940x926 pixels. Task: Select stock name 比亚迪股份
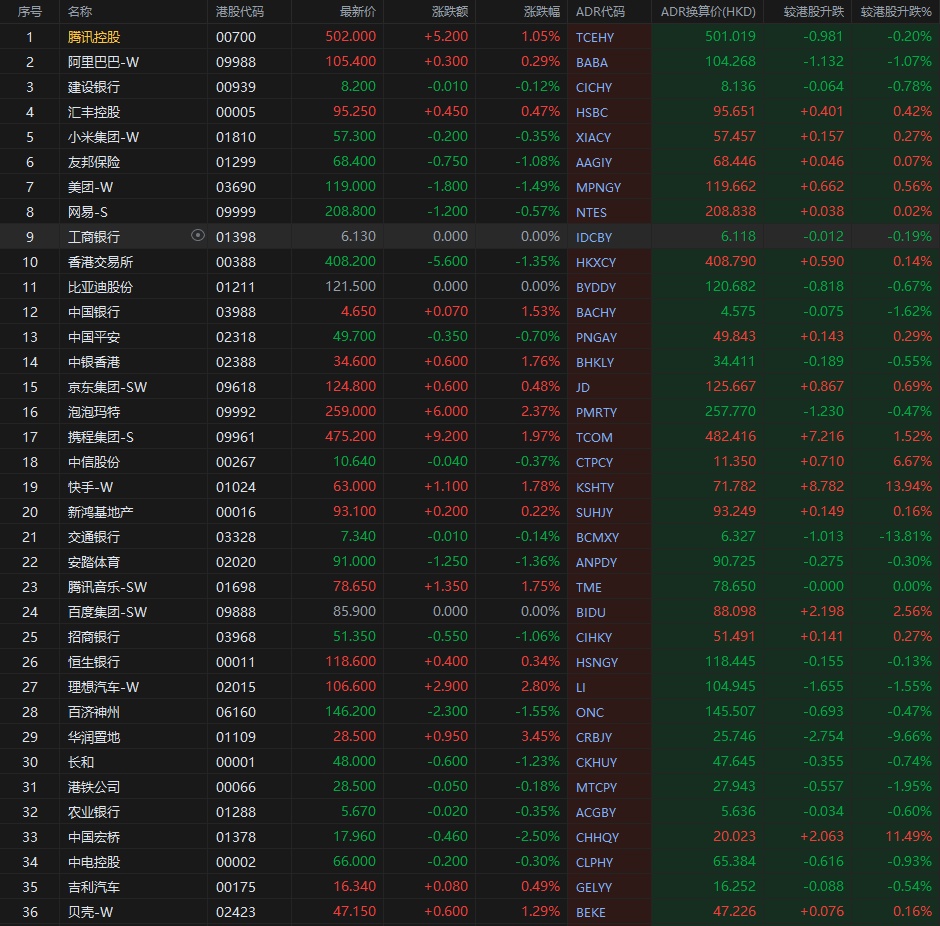pyautogui.click(x=100, y=287)
